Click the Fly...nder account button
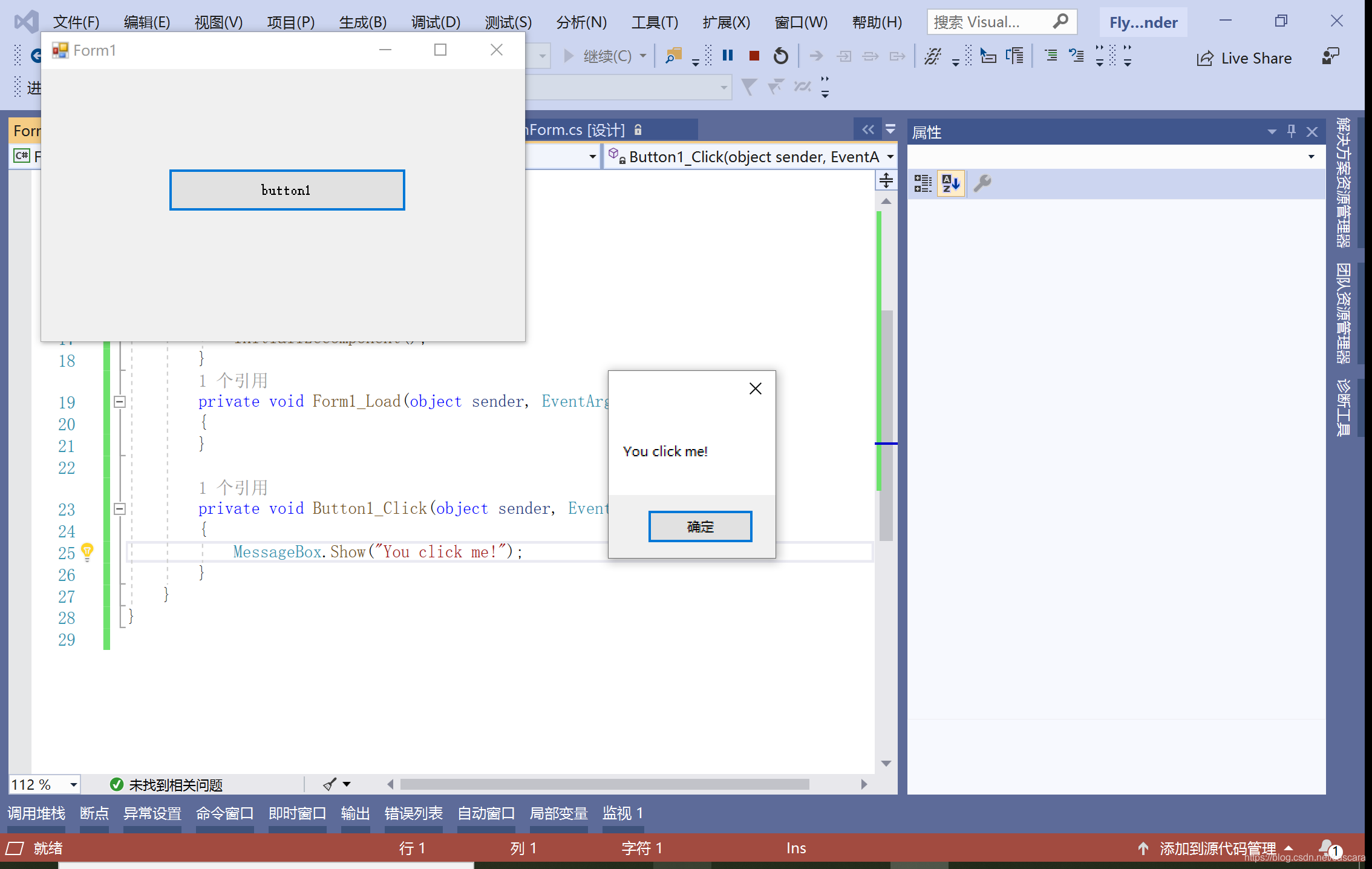Viewport: 1372px width, 869px height. coord(1143,22)
